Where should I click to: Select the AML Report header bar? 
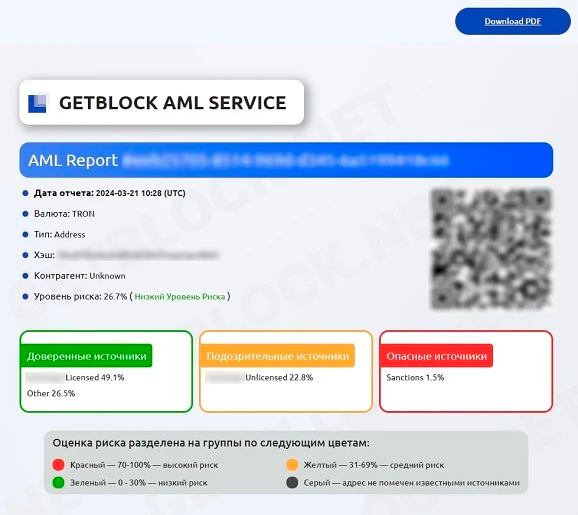(x=286, y=160)
